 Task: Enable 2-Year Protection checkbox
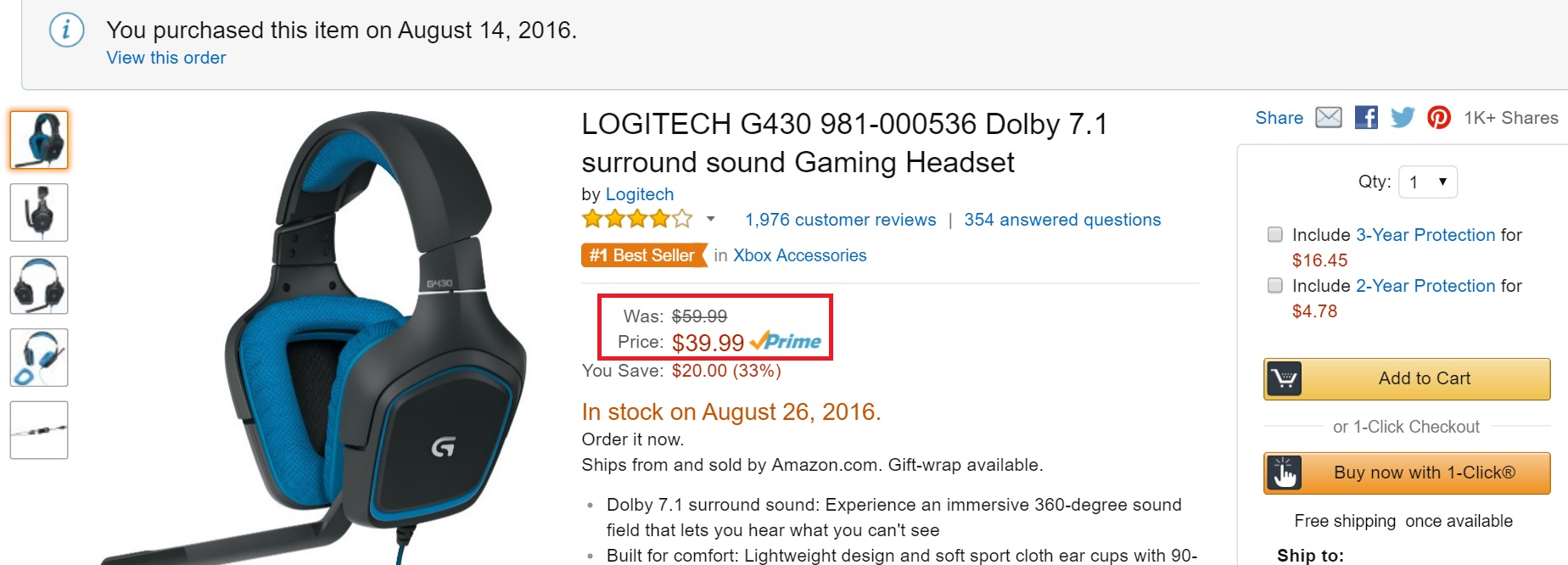pyautogui.click(x=1274, y=285)
